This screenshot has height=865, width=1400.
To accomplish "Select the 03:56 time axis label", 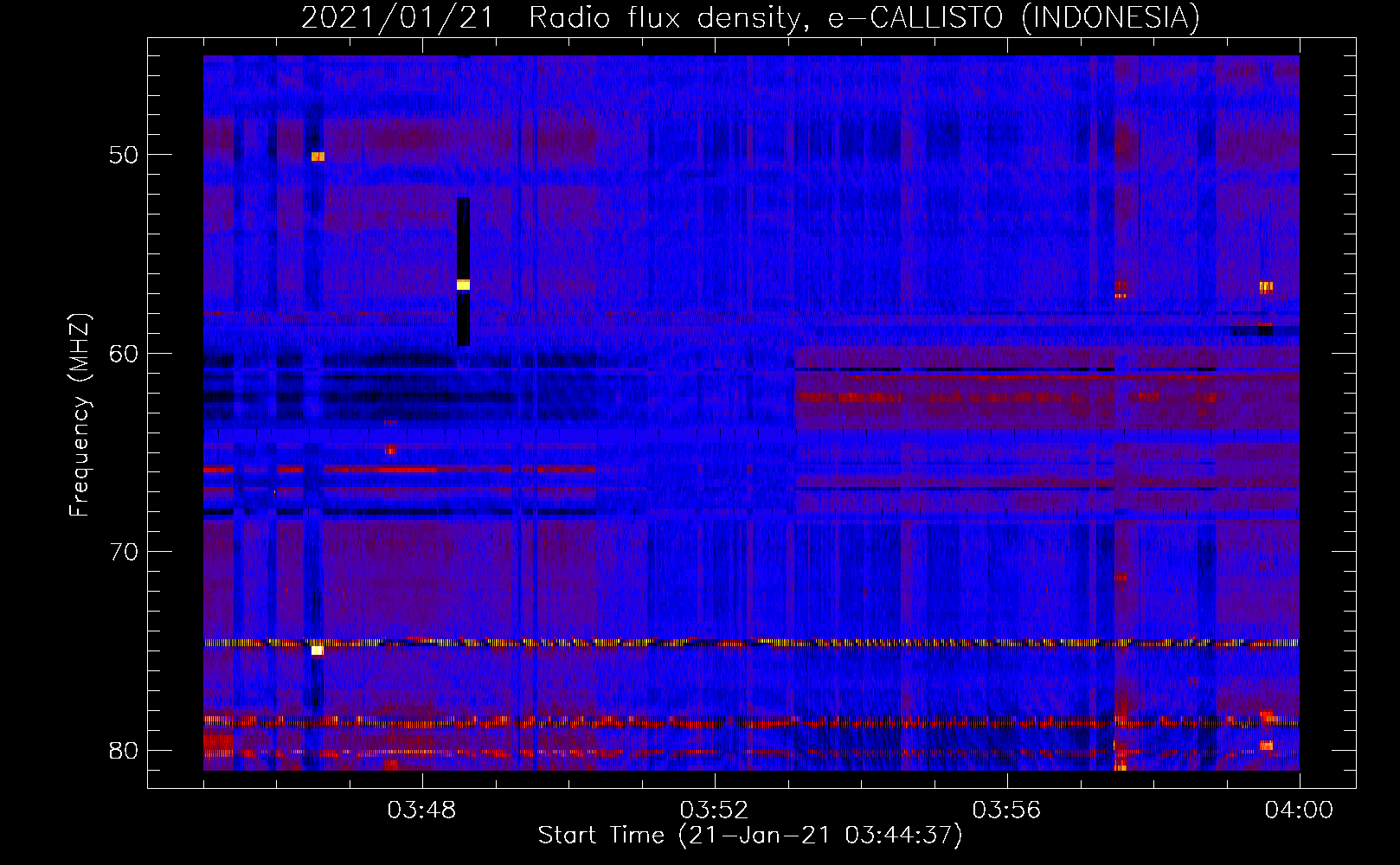I will [1006, 811].
